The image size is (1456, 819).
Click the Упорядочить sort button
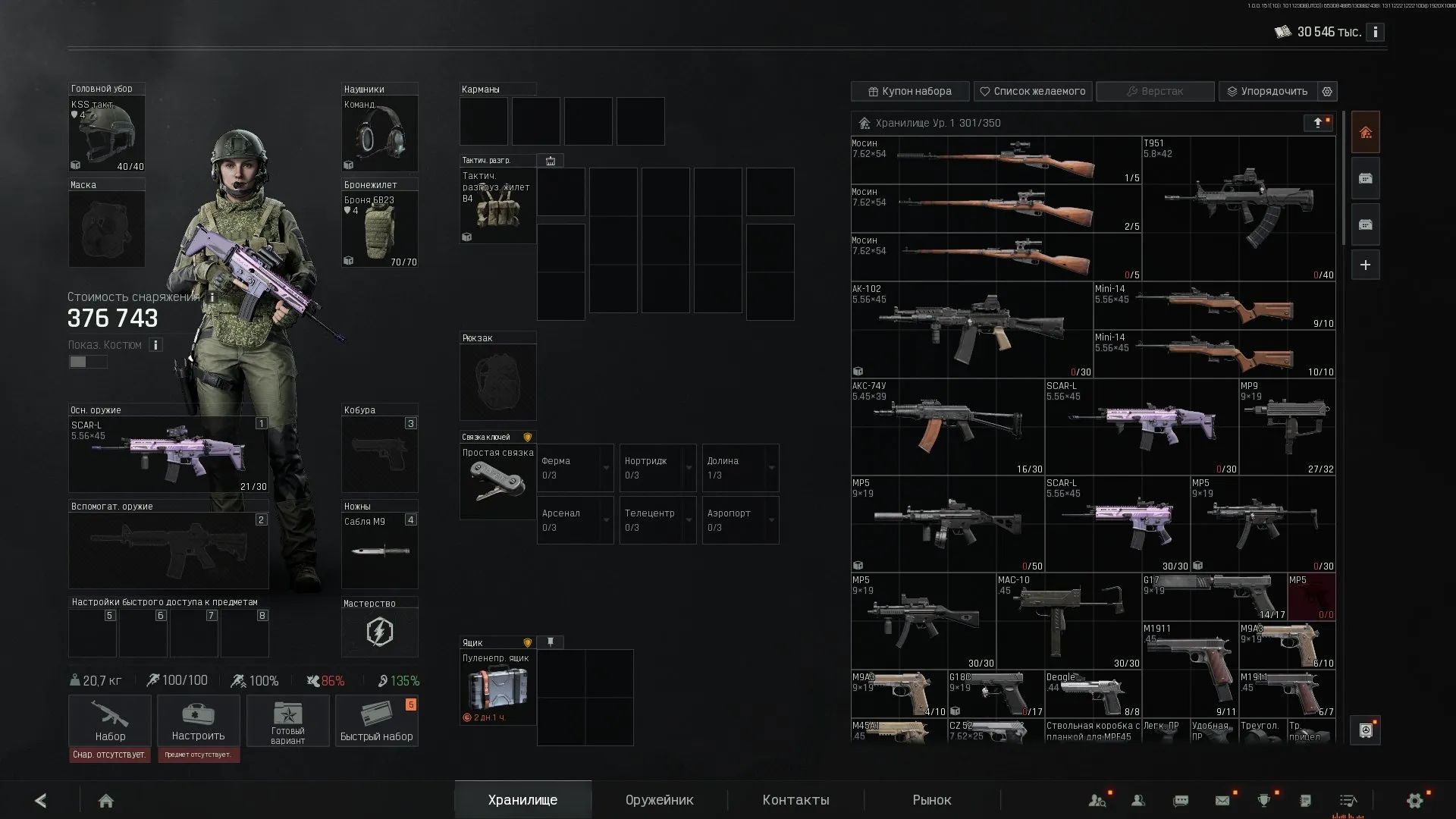tap(1268, 92)
